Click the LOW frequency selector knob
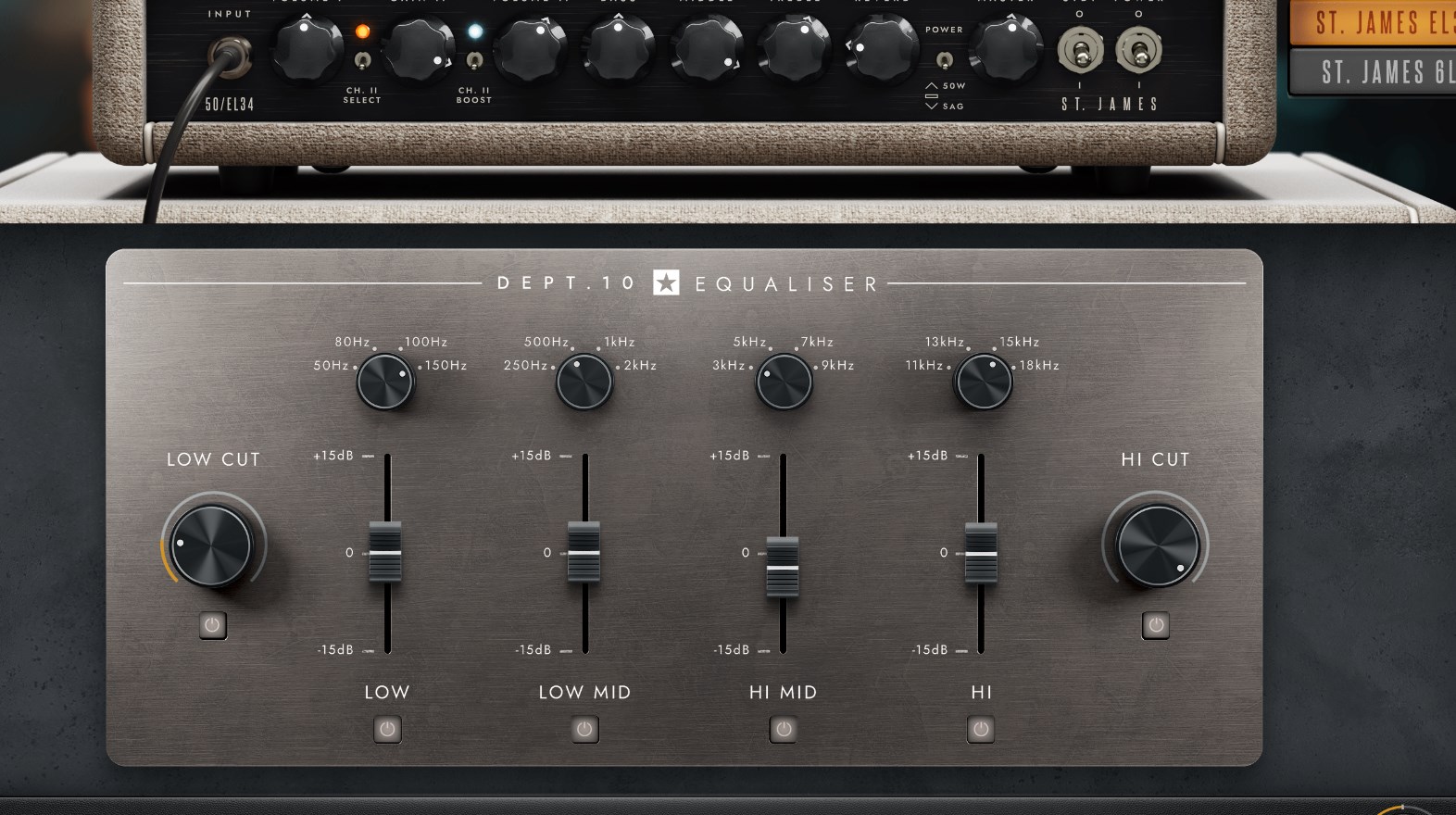1456x815 pixels. pyautogui.click(x=385, y=382)
